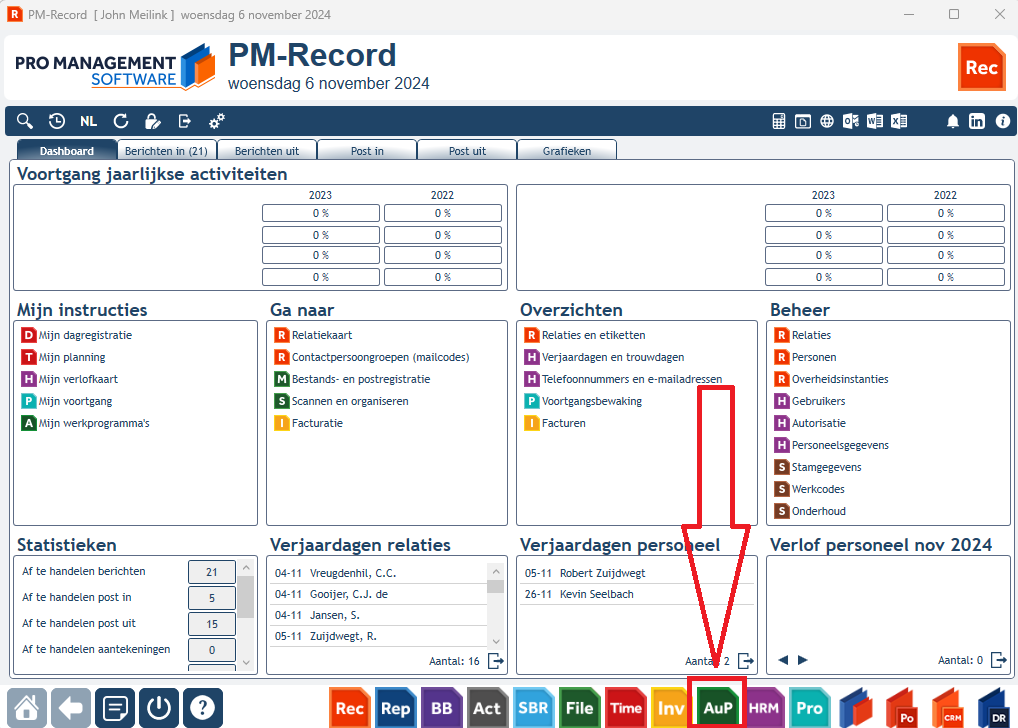Expand Verjaardagen relaties list via export arrow
The width and height of the screenshot is (1018, 728).
(495, 661)
